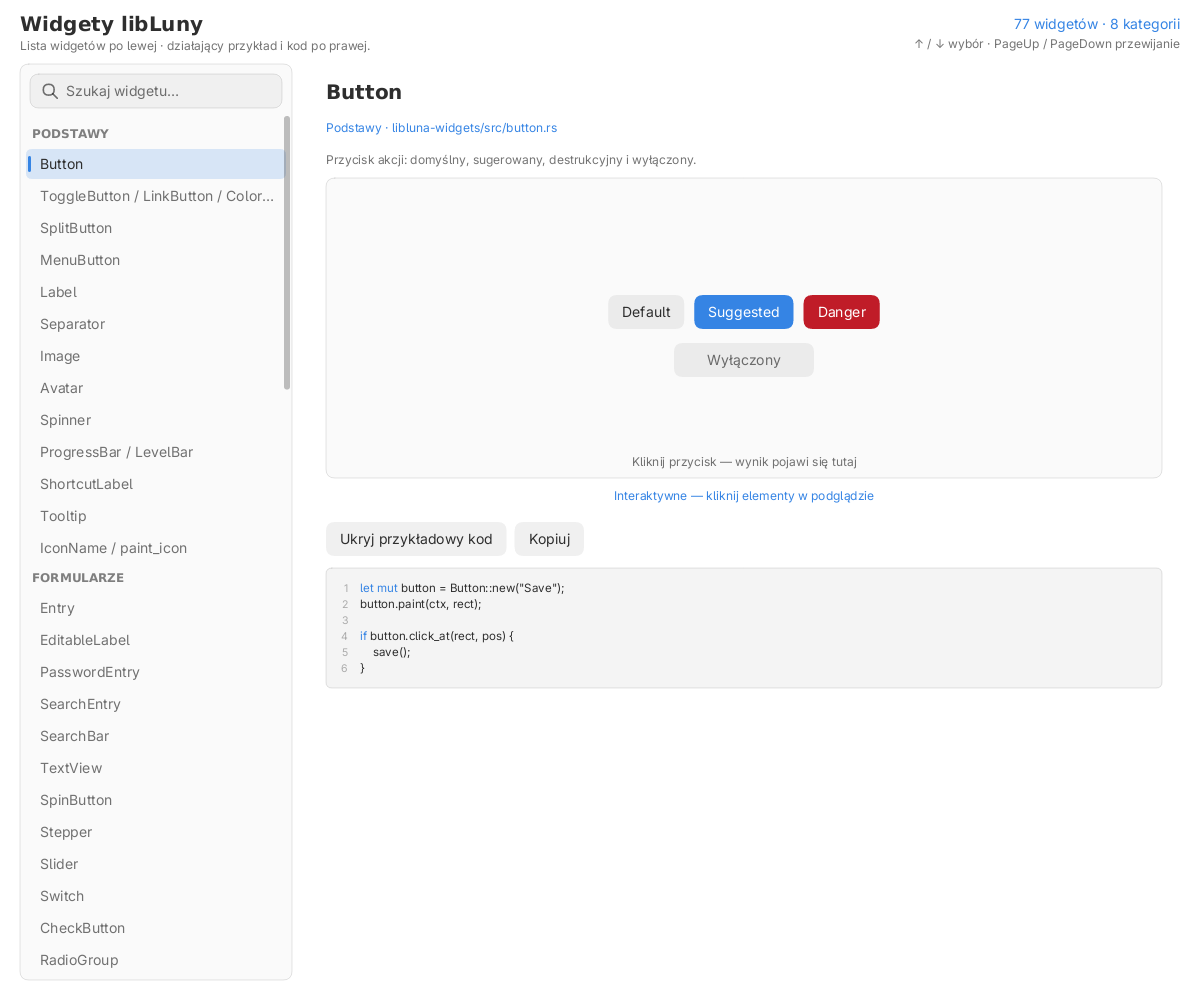This screenshot has width=1200, height=1000.
Task: Focus the 'Szukaj widgetu...' search field
Action: (156, 91)
